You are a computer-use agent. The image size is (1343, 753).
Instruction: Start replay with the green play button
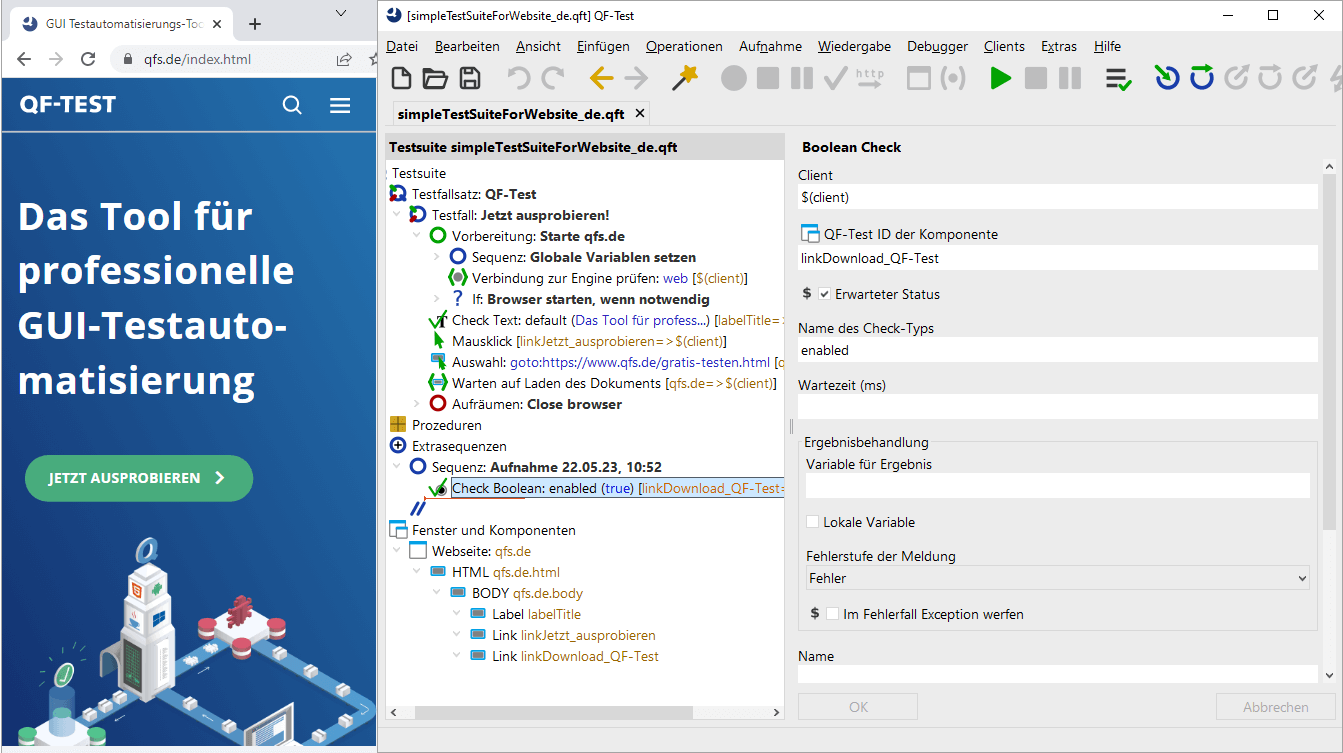coord(1000,78)
